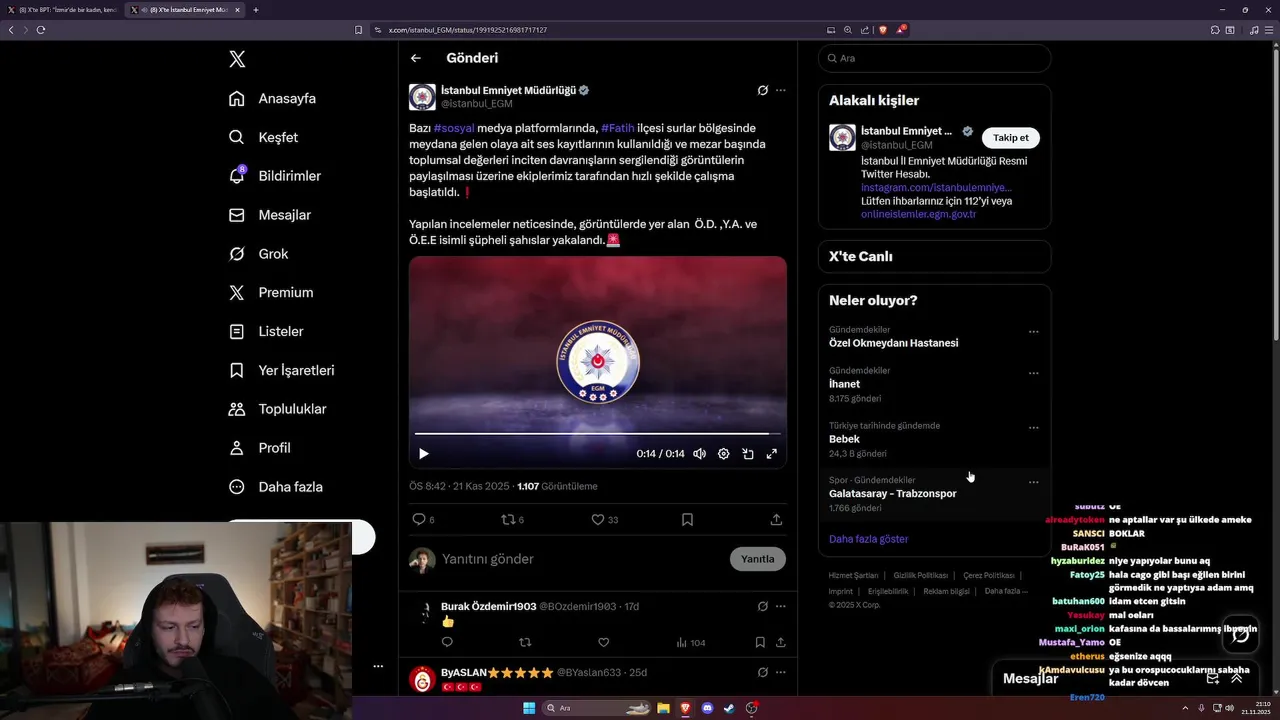Screen dimensions: 1280x720
Task: Open options for Galatasaray - Trabzonspor trend
Action: [x=1033, y=482]
